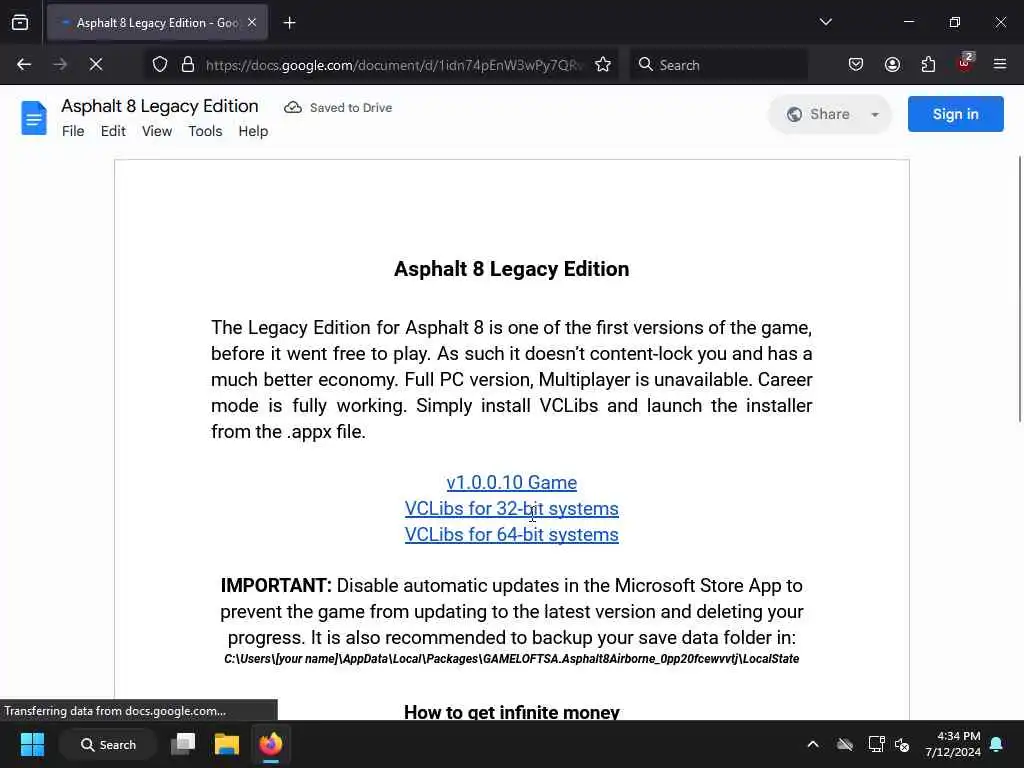Click the Firefox taskbar icon
The image size is (1024, 768).
pyautogui.click(x=270, y=744)
